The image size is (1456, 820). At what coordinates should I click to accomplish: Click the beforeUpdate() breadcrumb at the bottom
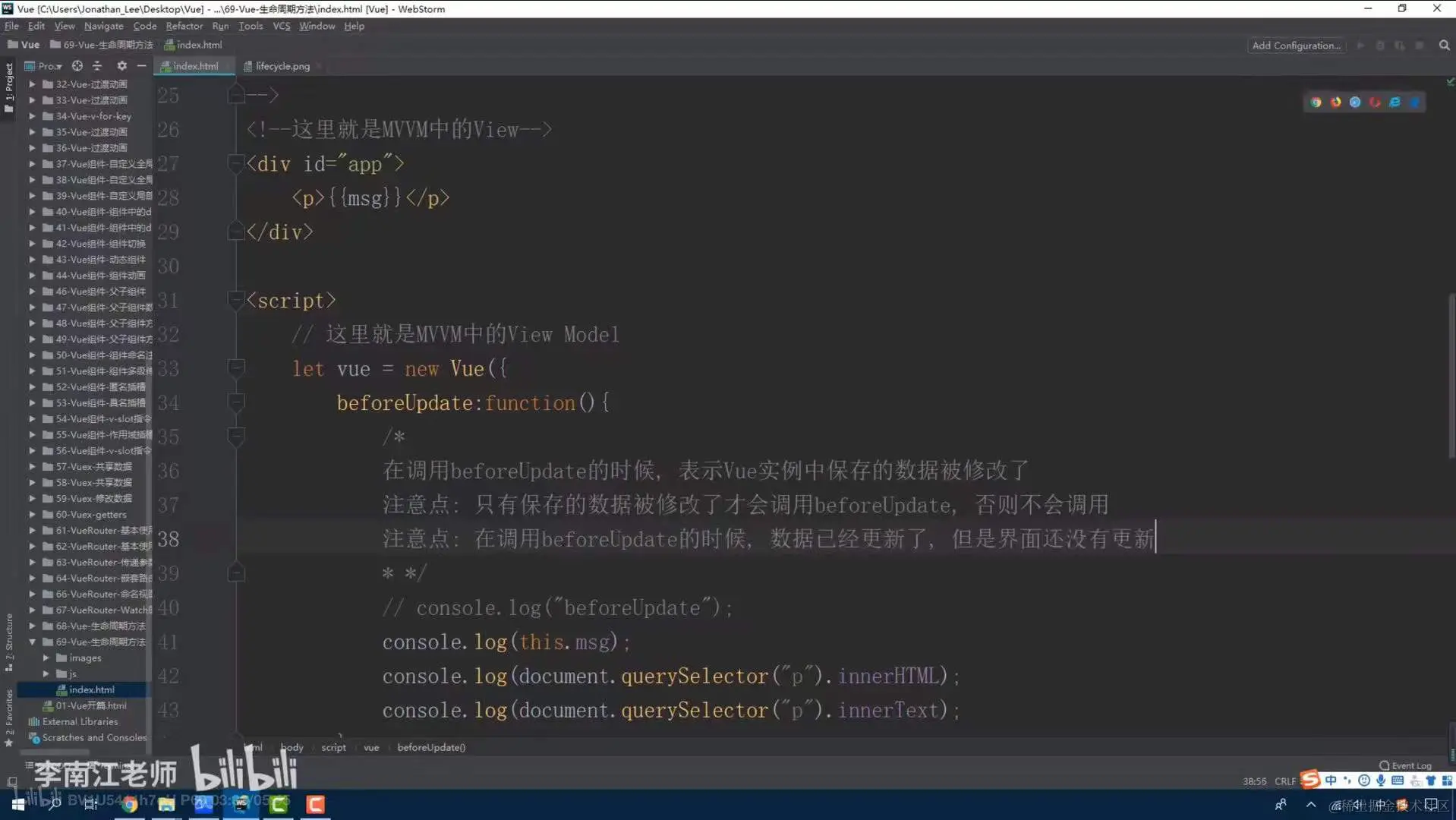(431, 747)
